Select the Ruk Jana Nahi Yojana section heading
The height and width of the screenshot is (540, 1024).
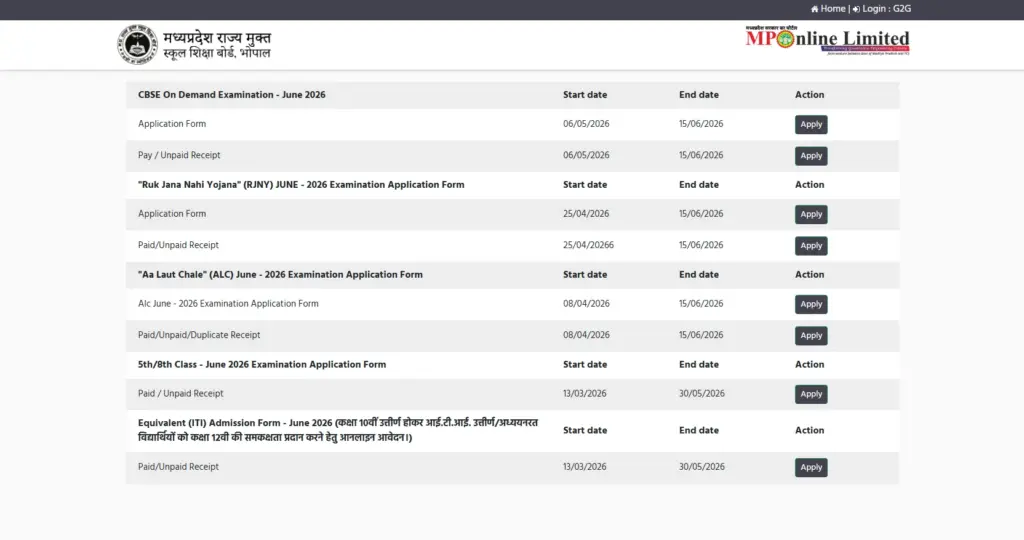301,185
